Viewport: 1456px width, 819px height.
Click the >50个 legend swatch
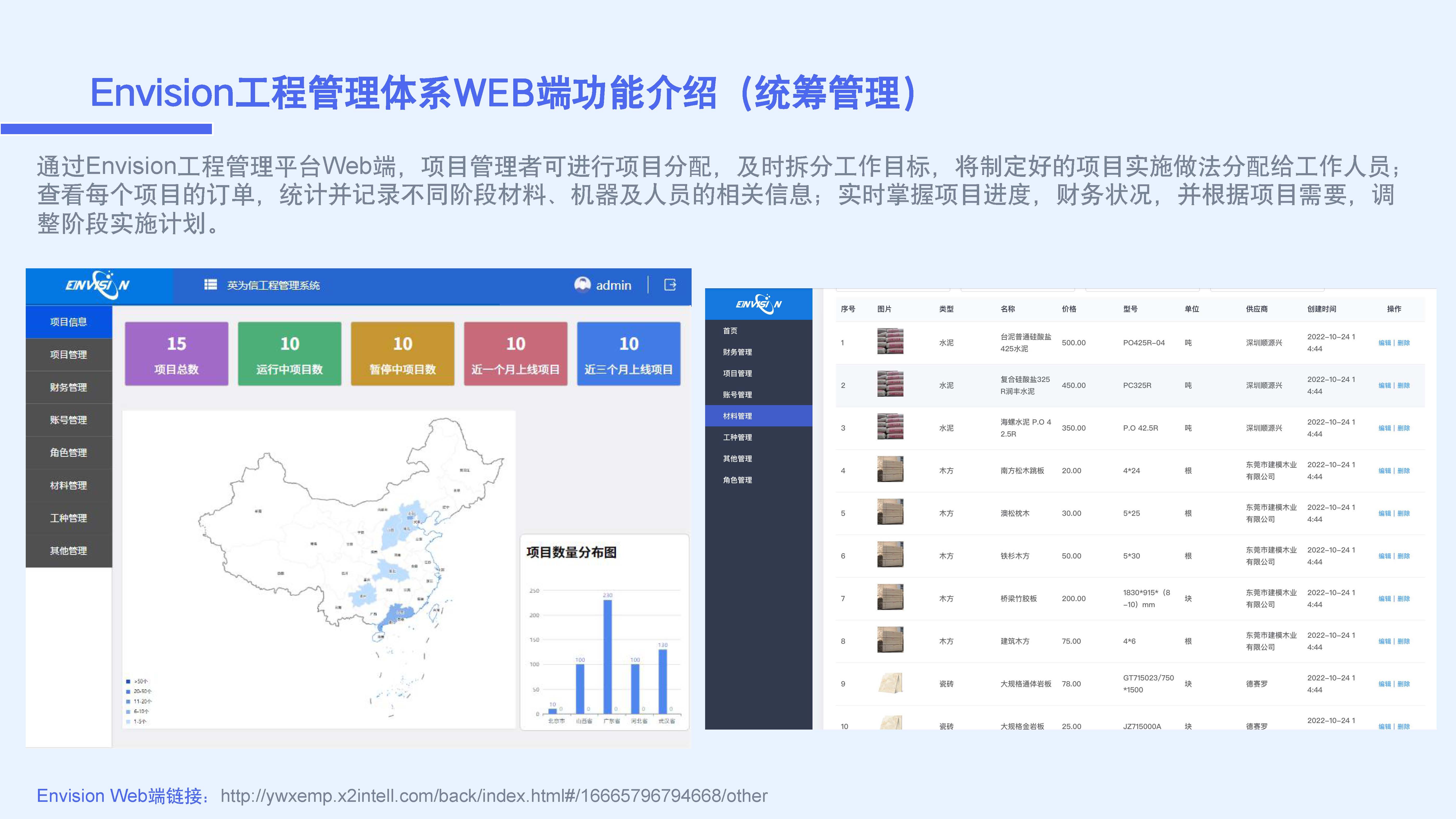[128, 682]
